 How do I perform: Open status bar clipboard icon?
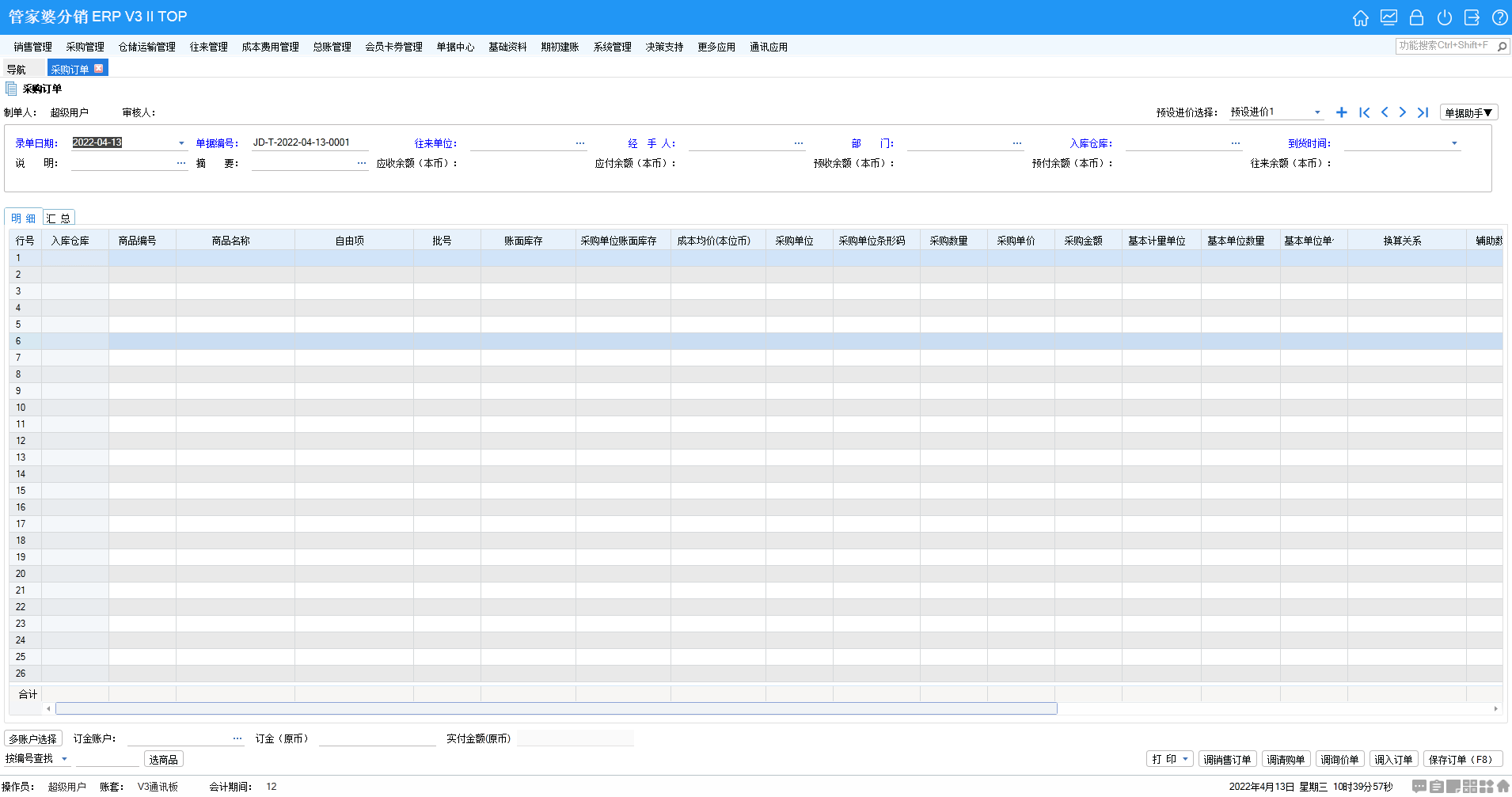(1436, 787)
